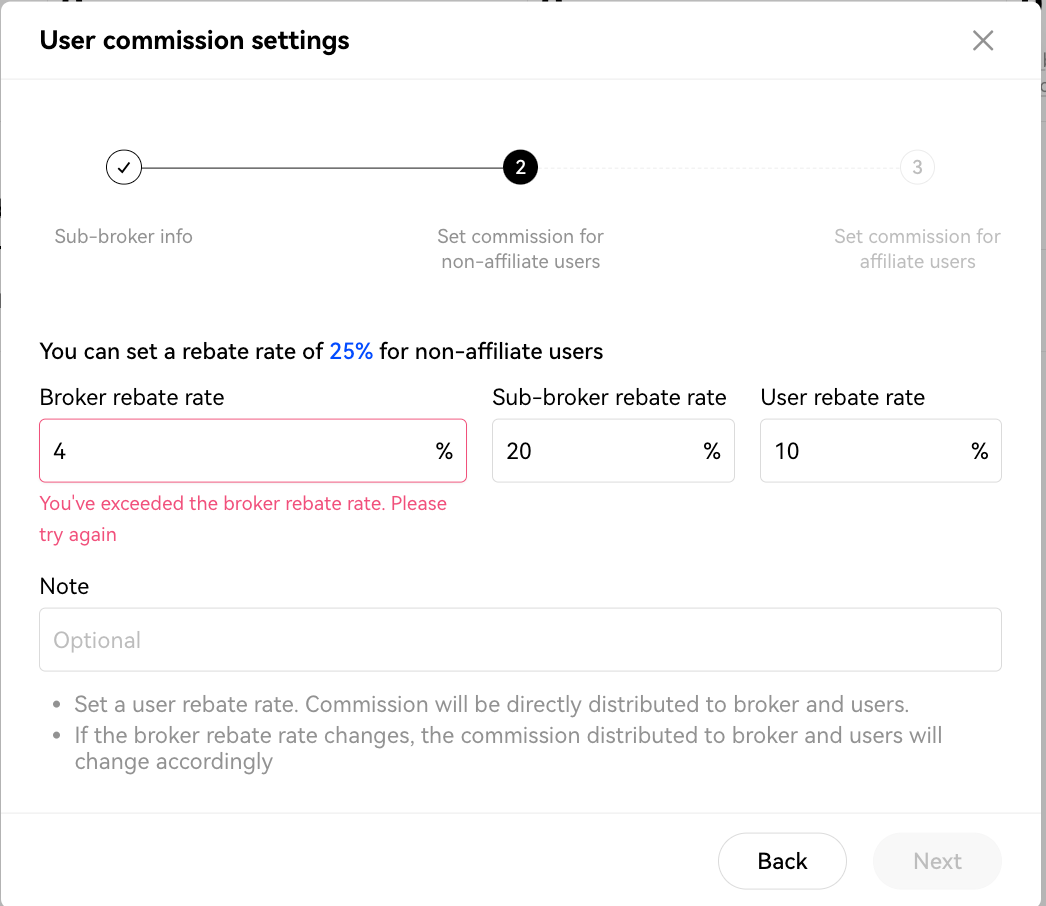Click the percent symbol in Broker rebate field
Viewport: 1046px width, 906px height.
point(444,451)
